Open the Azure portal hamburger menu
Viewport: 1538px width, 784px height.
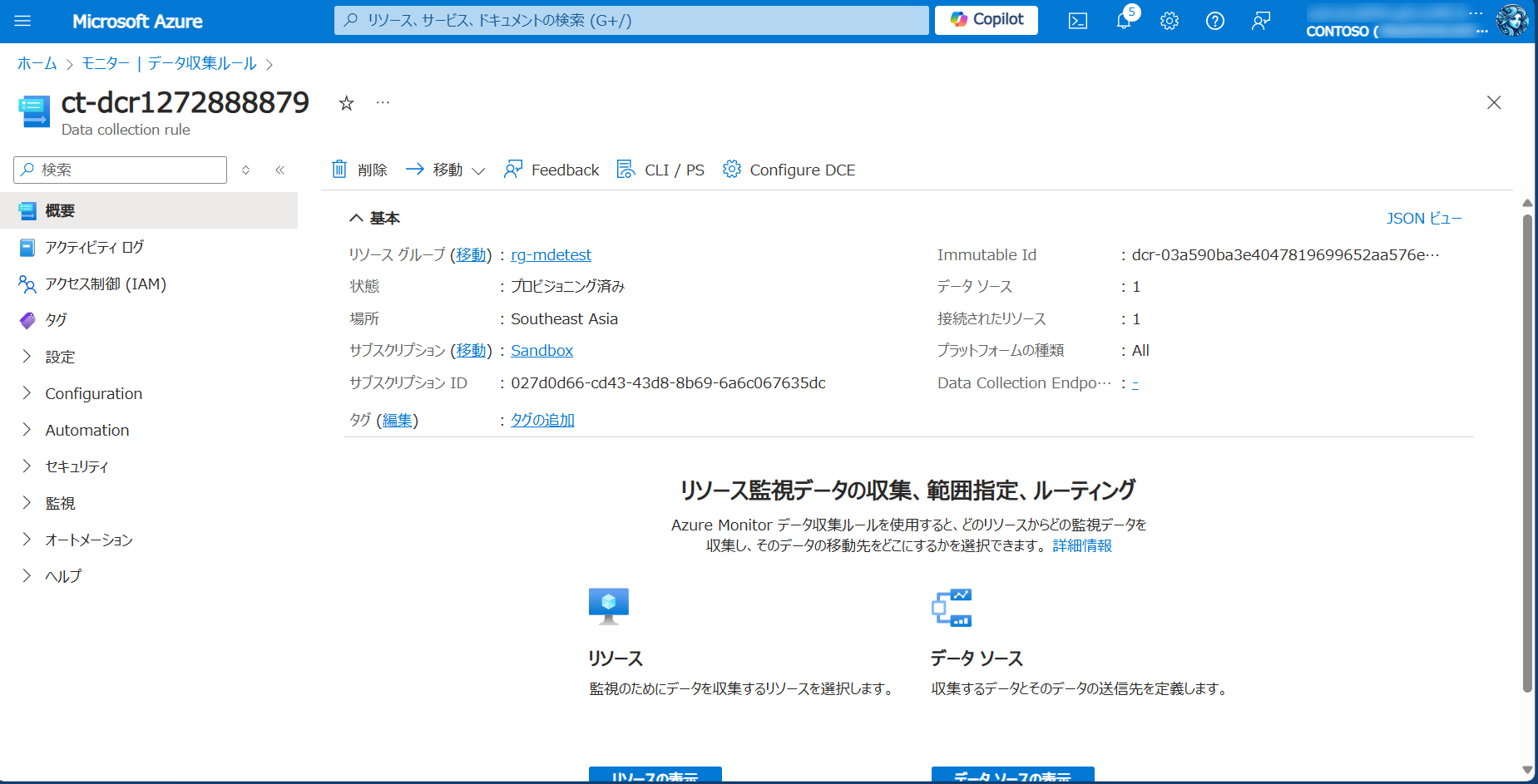(22, 21)
